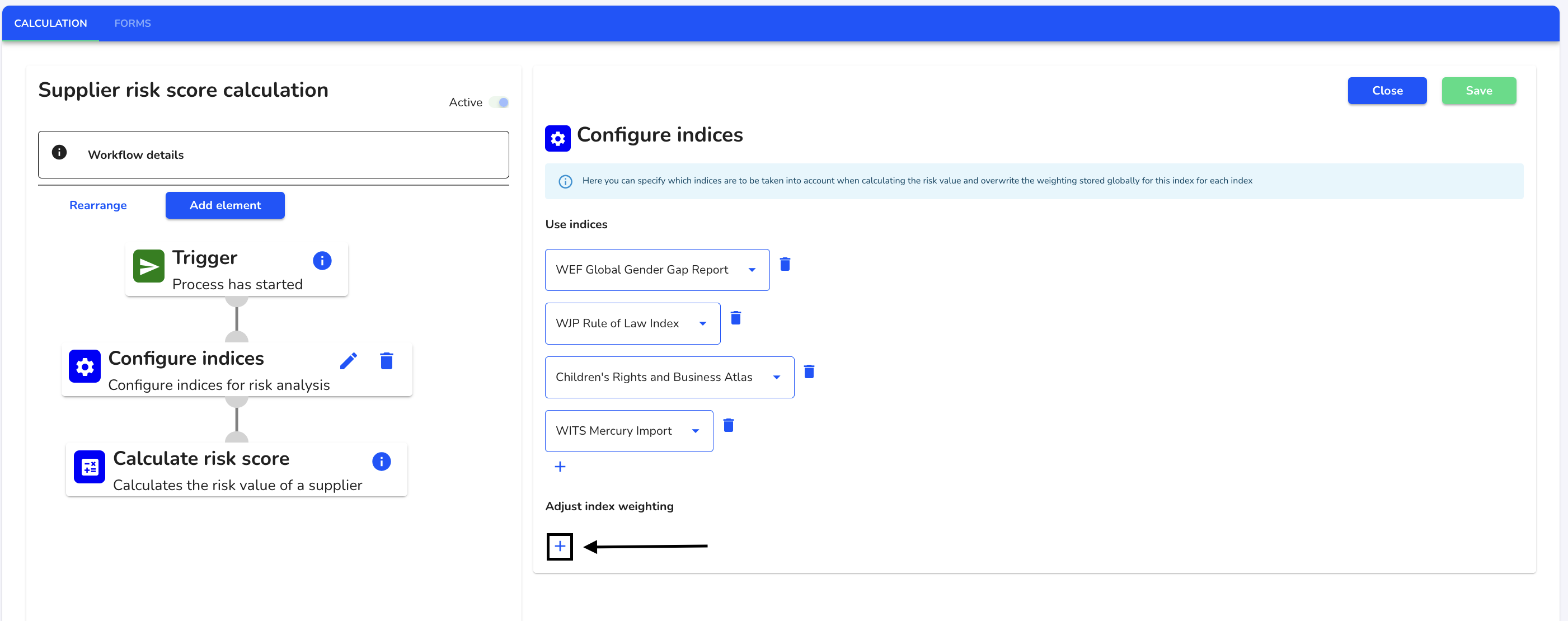This screenshot has height=621, width=1568.
Task: Click the info icon in the blue hint banner
Action: point(565,181)
